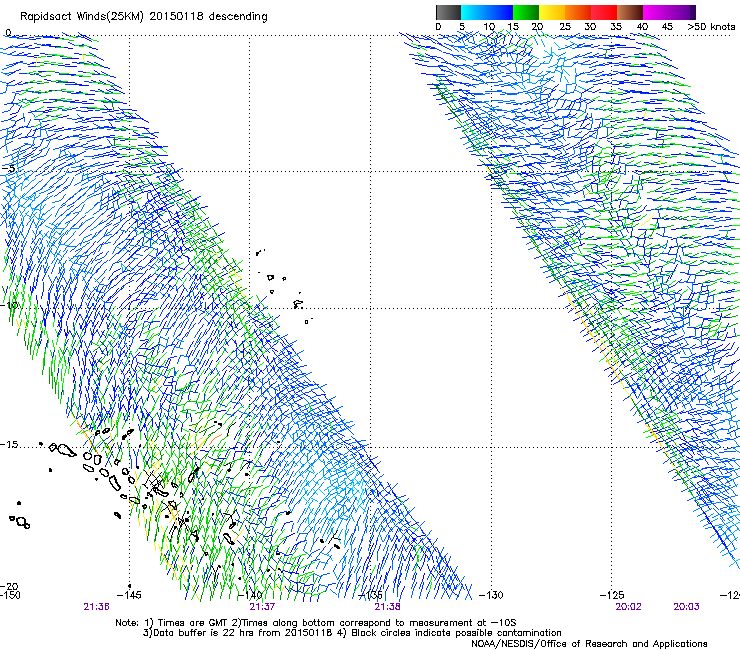Screen dimensions: 740x650
Task: Click the '-135' longitude axis label
Action: 370,595
